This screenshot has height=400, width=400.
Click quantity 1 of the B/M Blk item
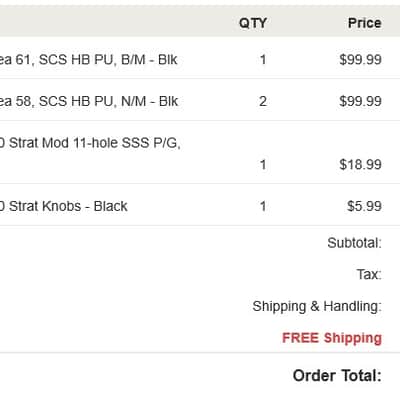pos(263,60)
